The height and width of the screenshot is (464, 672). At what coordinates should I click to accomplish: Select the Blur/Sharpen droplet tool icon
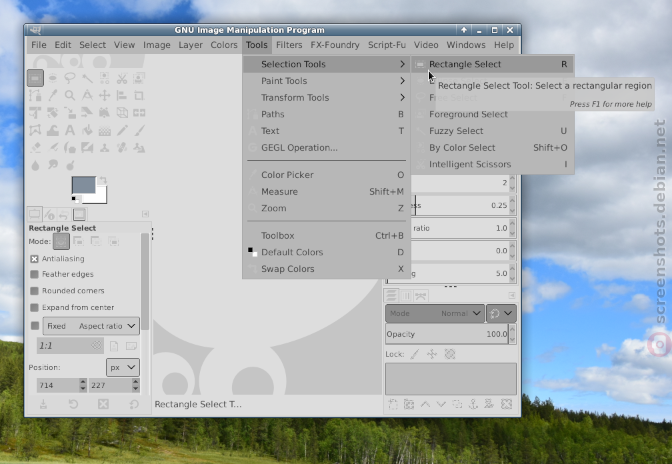point(35,165)
